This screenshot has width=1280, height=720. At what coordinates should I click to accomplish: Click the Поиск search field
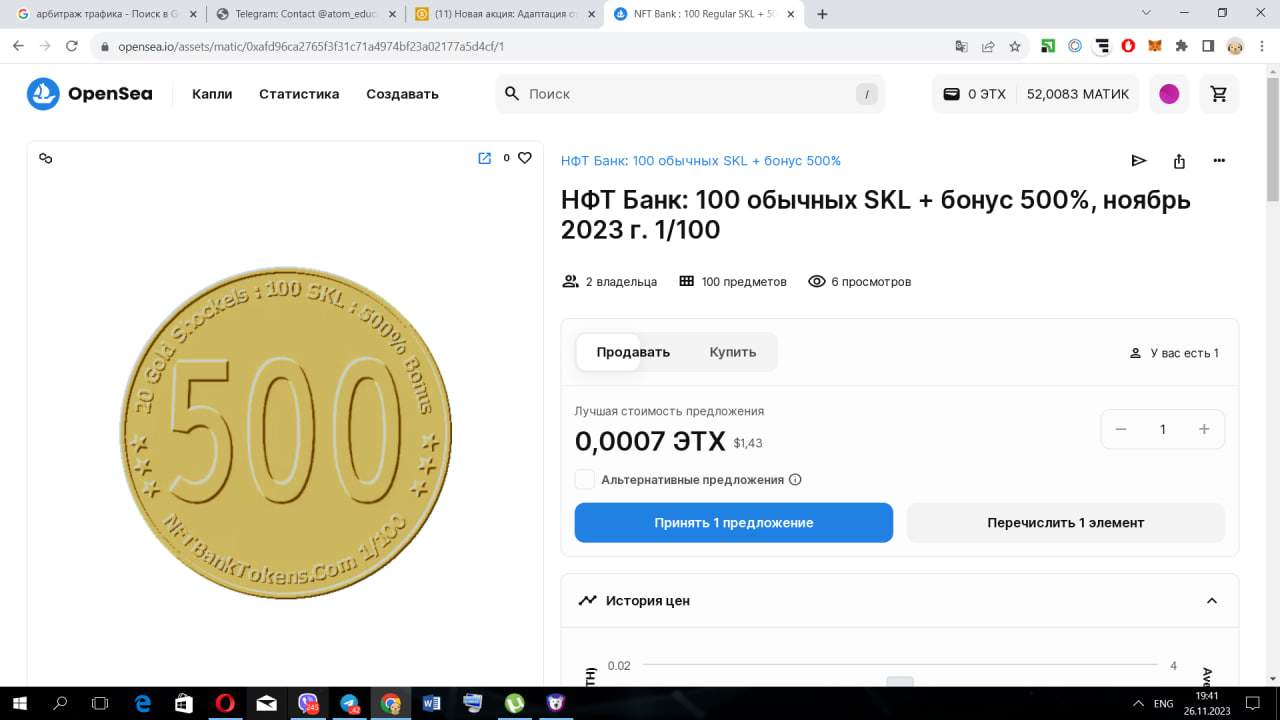point(690,94)
